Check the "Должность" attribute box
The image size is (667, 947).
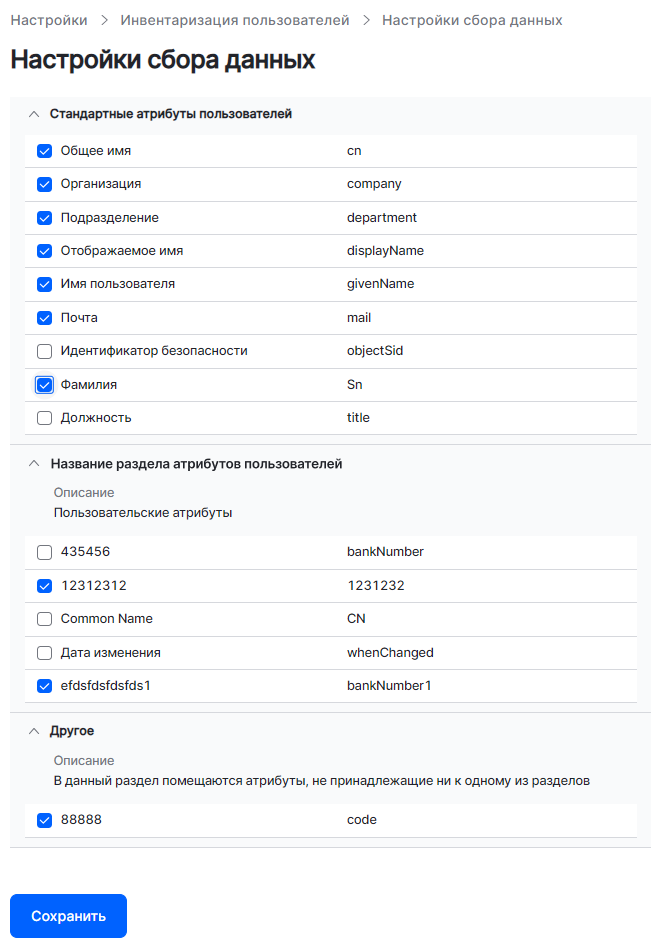tap(44, 418)
